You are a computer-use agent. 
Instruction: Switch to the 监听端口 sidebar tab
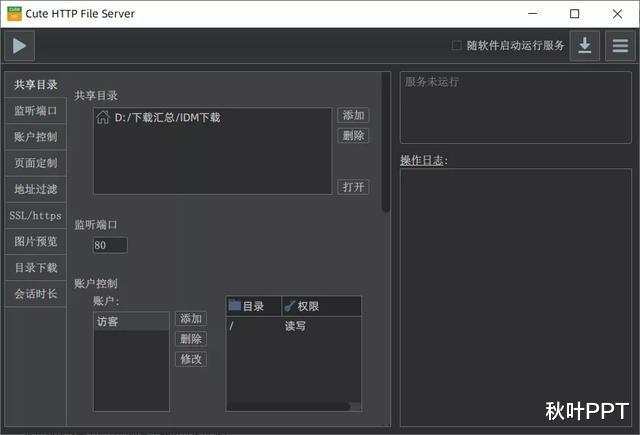click(36, 111)
